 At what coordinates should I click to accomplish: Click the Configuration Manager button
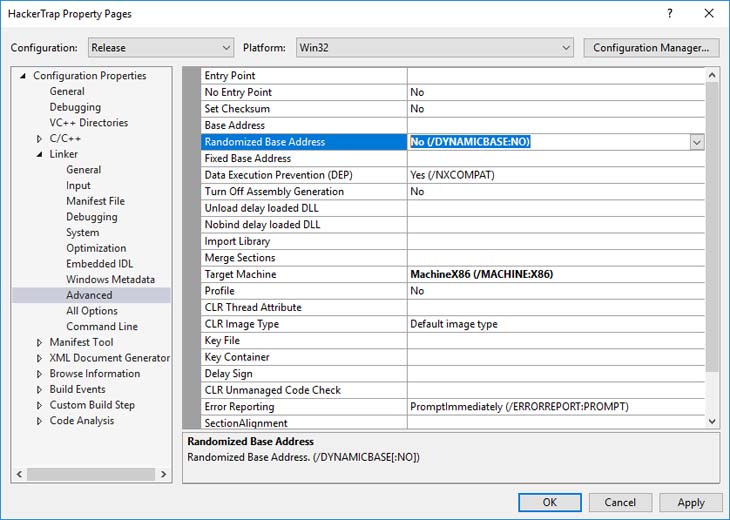coord(651,47)
